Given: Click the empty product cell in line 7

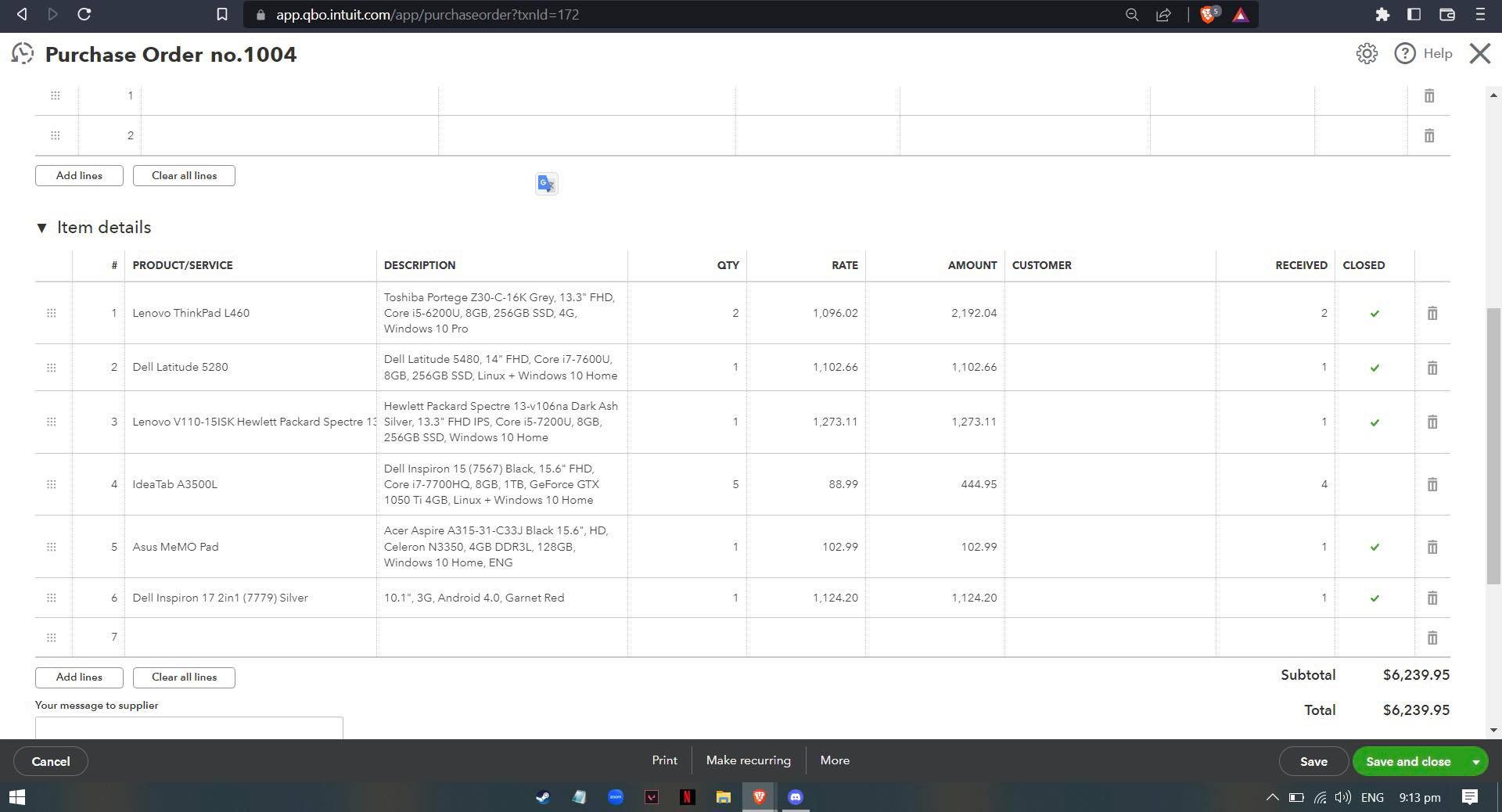Looking at the screenshot, I should pyautogui.click(x=250, y=638).
